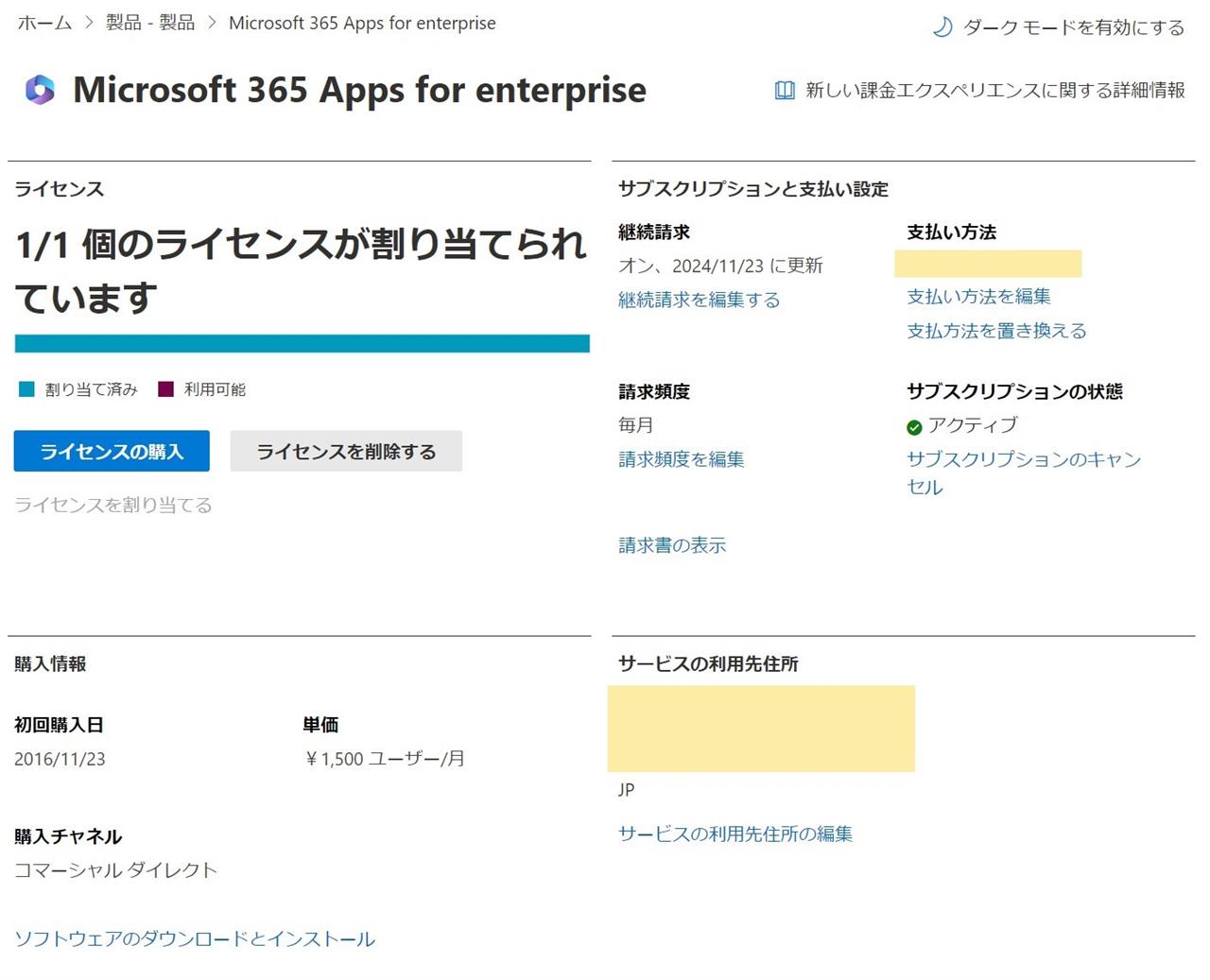Open サービスの利用先住所の編集 link
This screenshot has width=1210, height=980.
pyautogui.click(x=735, y=834)
